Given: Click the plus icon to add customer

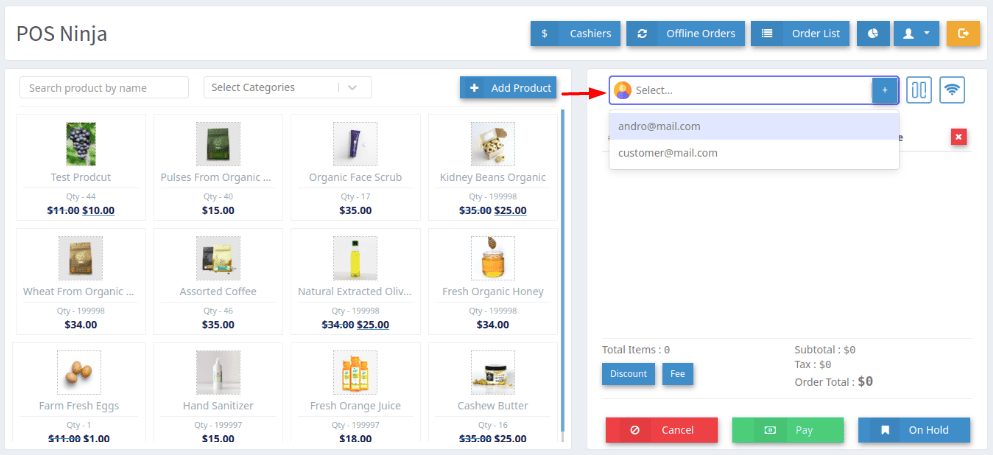Looking at the screenshot, I should [x=884, y=90].
